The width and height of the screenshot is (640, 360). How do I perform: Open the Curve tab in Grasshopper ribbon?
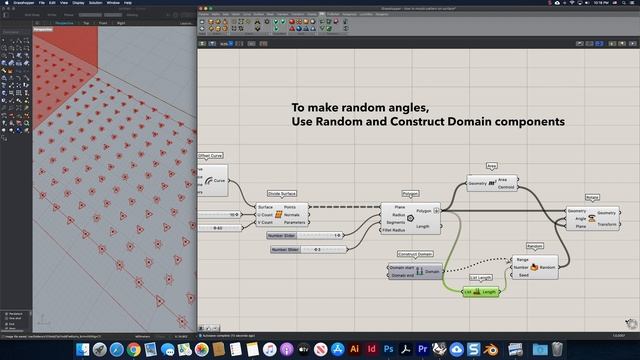tap(247, 14)
